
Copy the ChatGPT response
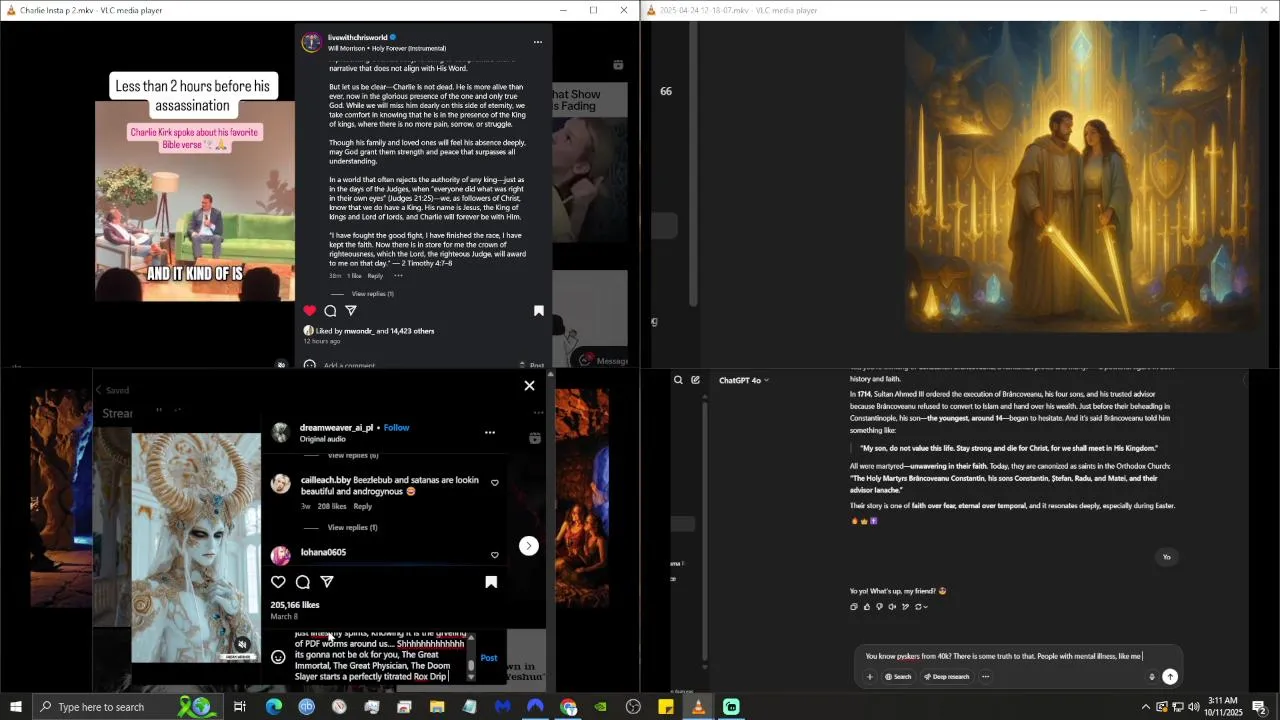click(x=854, y=607)
